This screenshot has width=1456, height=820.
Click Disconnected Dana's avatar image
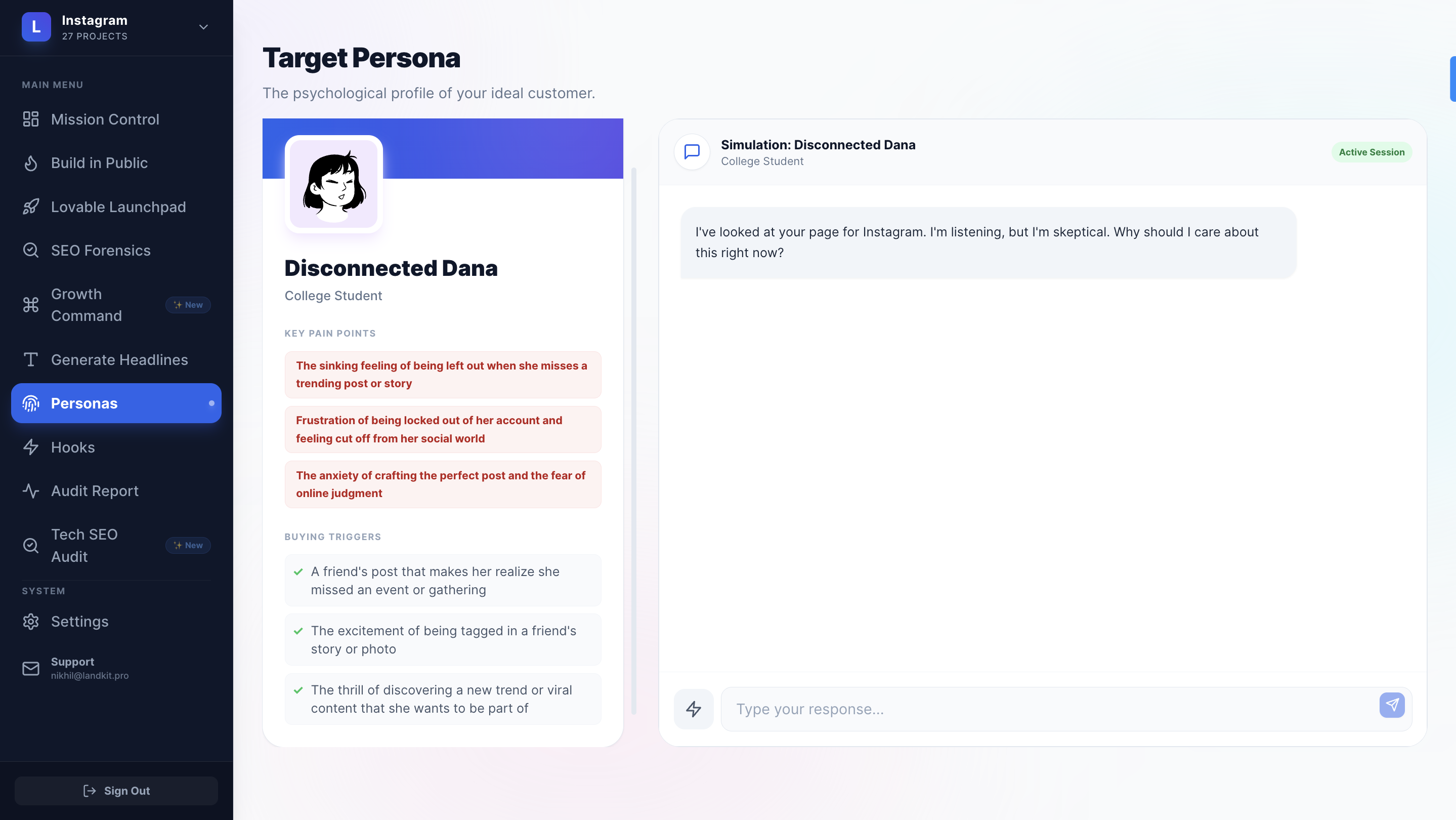333,184
